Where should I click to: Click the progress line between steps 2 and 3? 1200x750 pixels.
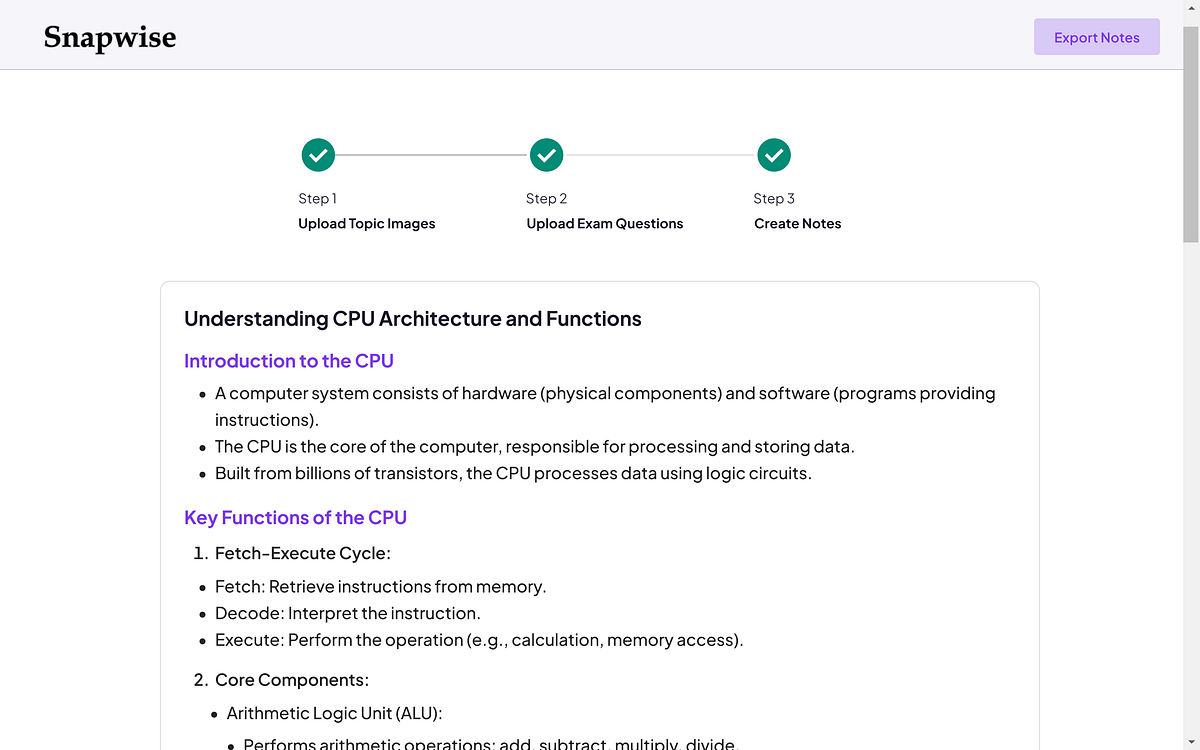pos(660,155)
